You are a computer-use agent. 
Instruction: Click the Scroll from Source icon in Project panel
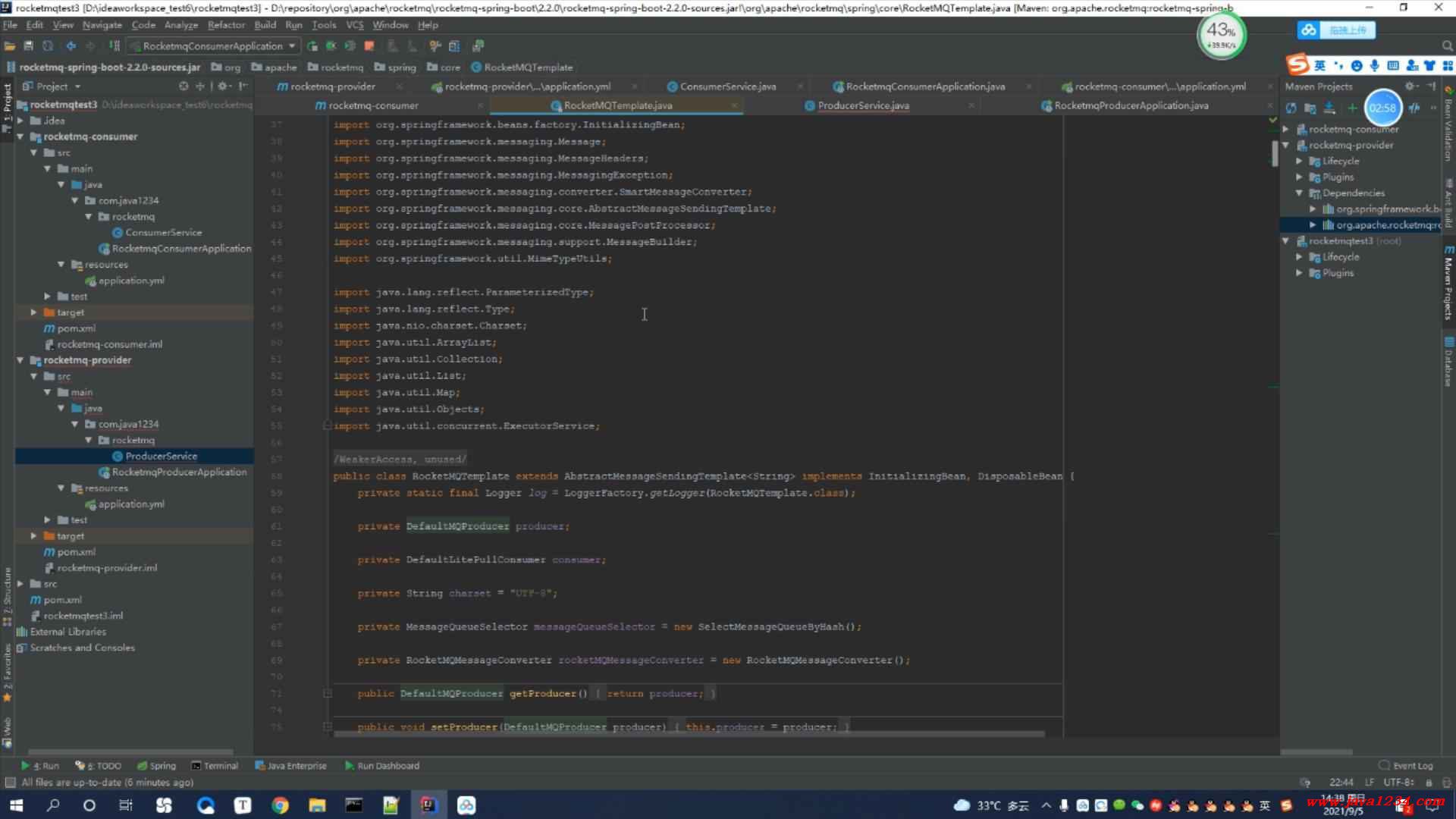click(x=184, y=86)
